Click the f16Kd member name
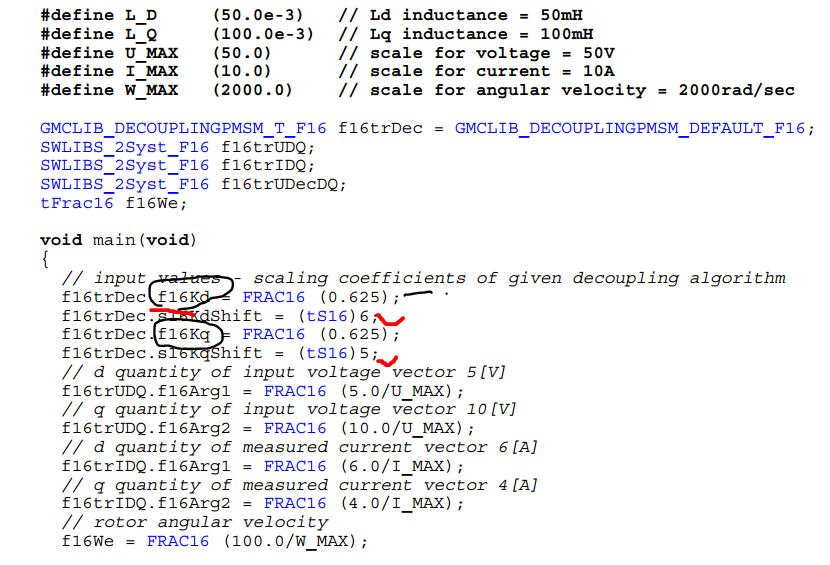The image size is (830, 565). point(183,297)
